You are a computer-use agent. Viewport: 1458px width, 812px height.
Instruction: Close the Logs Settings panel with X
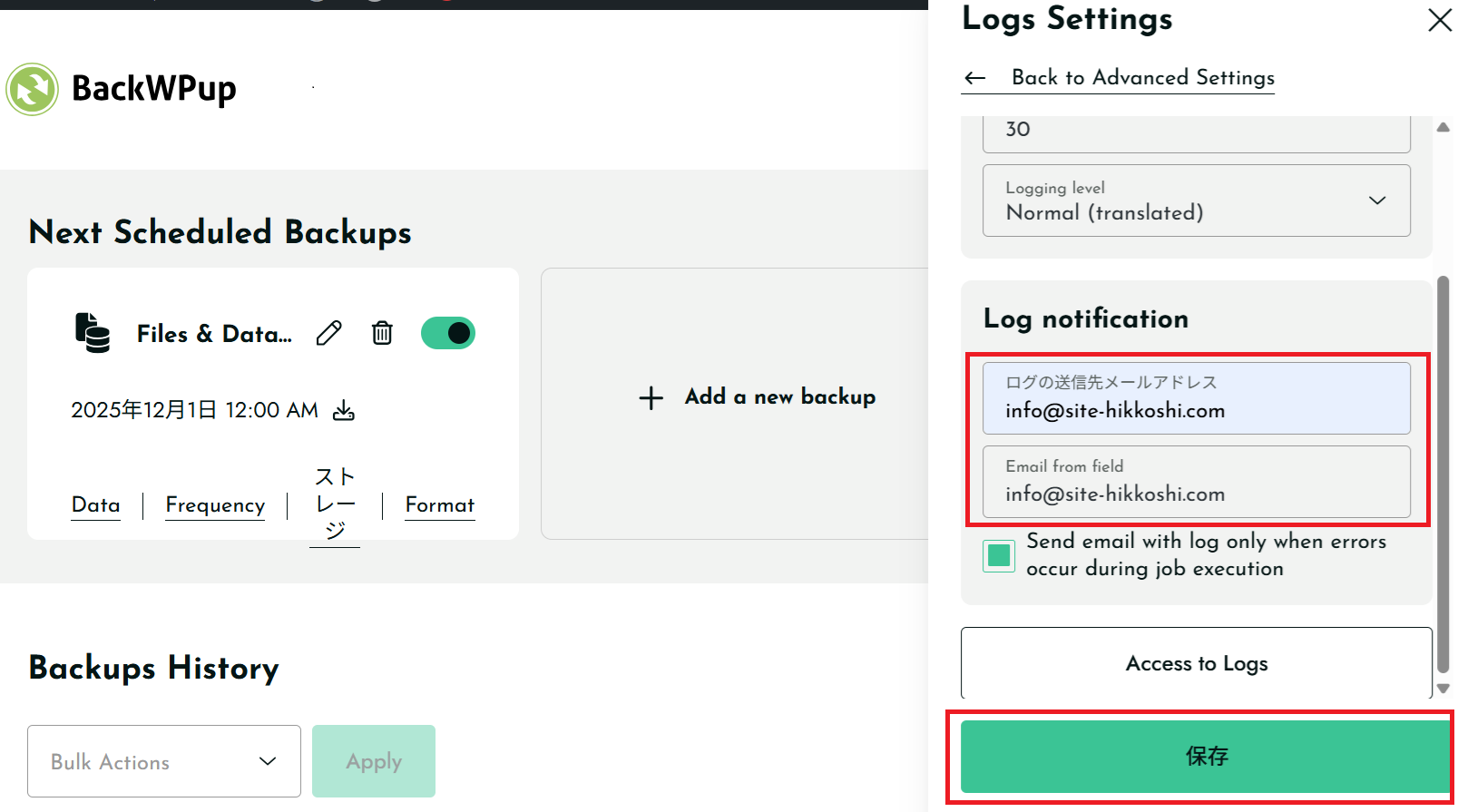1439,20
